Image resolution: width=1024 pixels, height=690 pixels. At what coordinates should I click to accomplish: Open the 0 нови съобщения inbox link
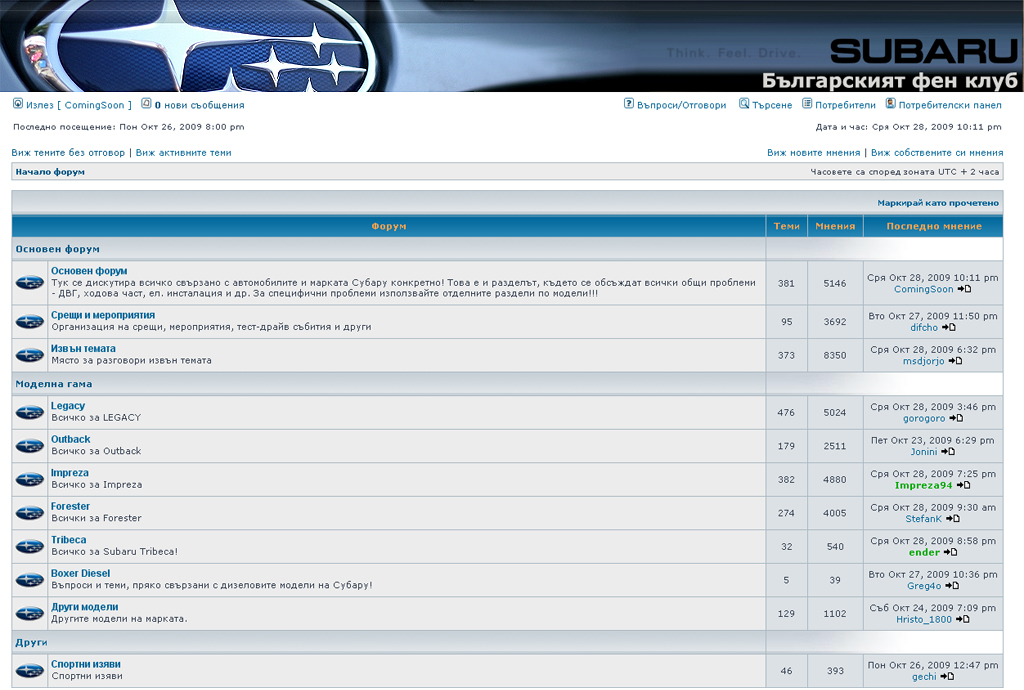point(199,105)
